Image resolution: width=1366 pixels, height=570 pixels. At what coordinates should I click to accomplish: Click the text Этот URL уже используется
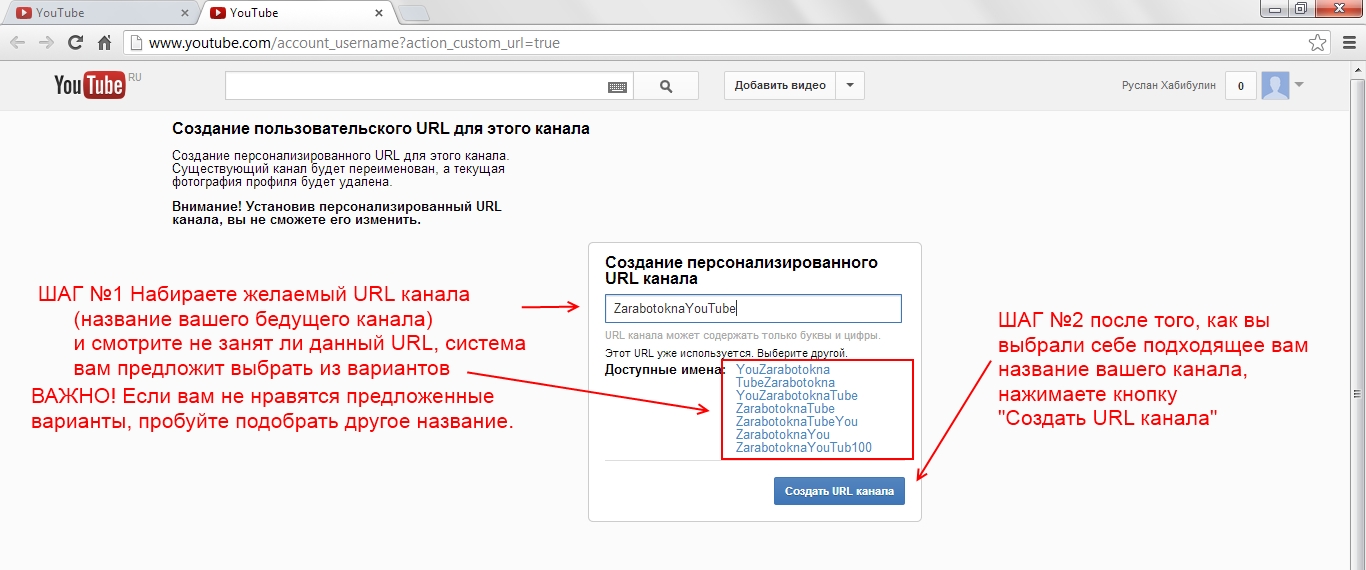pyautogui.click(x=679, y=354)
